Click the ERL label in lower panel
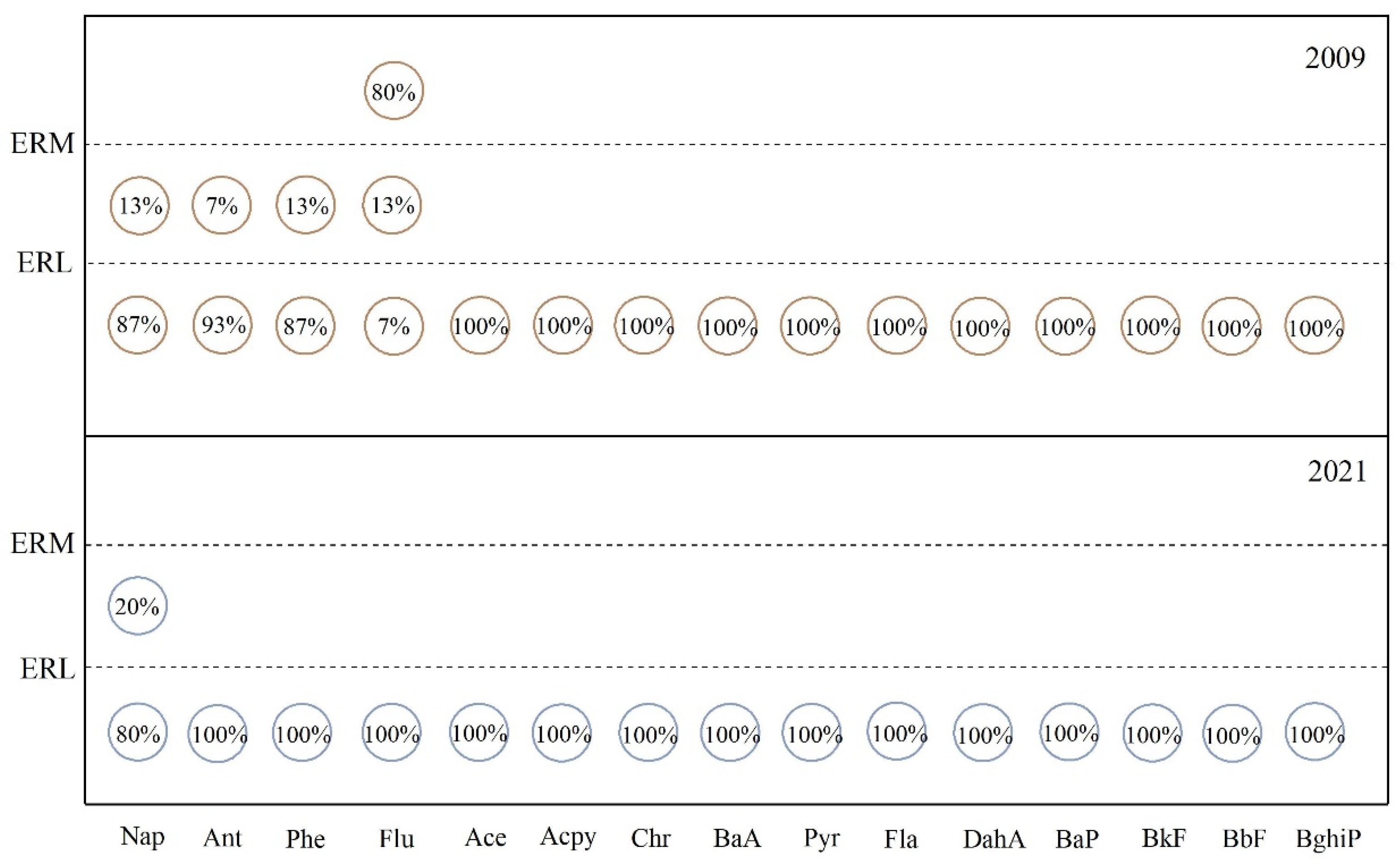Screen dimensions: 1400x862 click(x=47, y=668)
